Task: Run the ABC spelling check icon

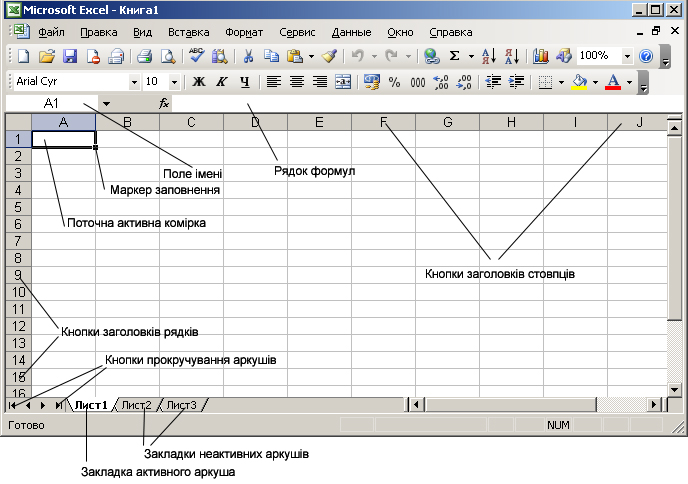Action: click(x=196, y=55)
